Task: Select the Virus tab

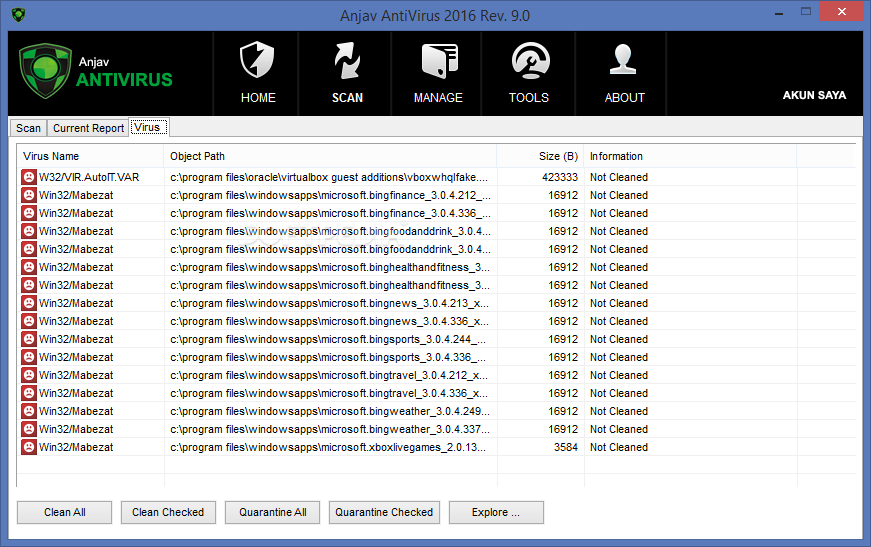Action: pos(148,127)
